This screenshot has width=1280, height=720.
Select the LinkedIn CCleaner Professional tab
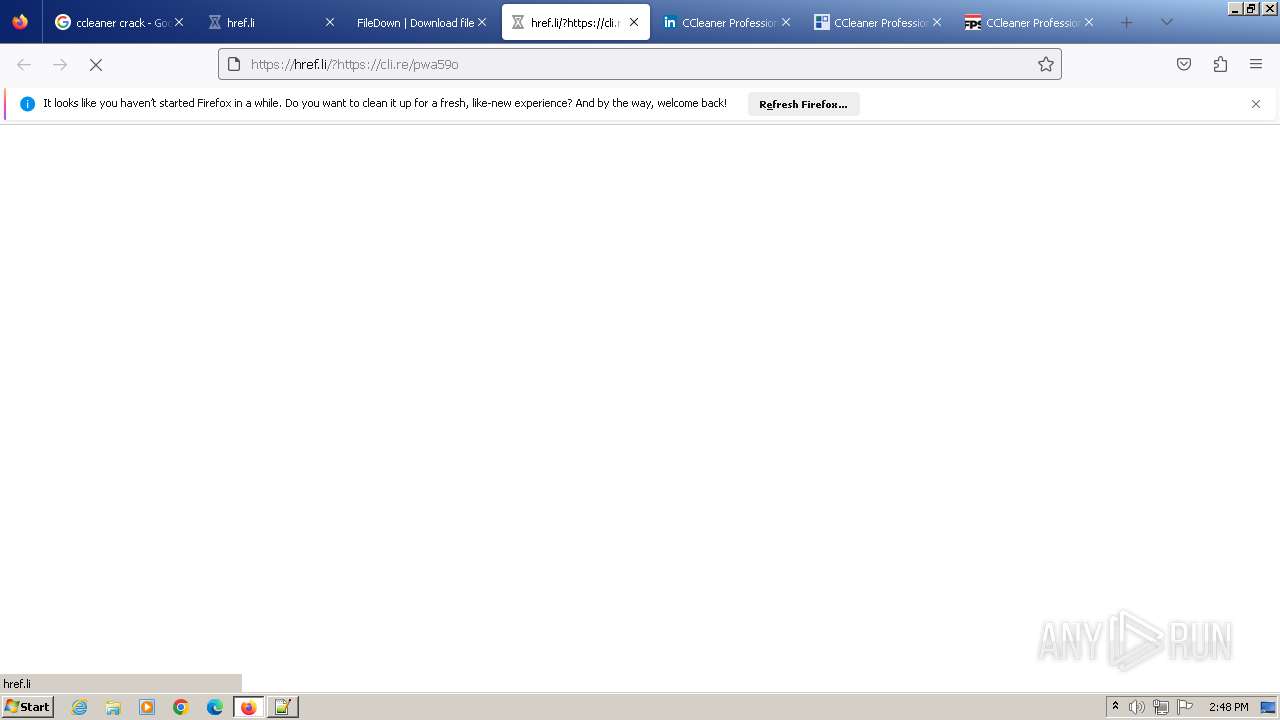(727, 22)
